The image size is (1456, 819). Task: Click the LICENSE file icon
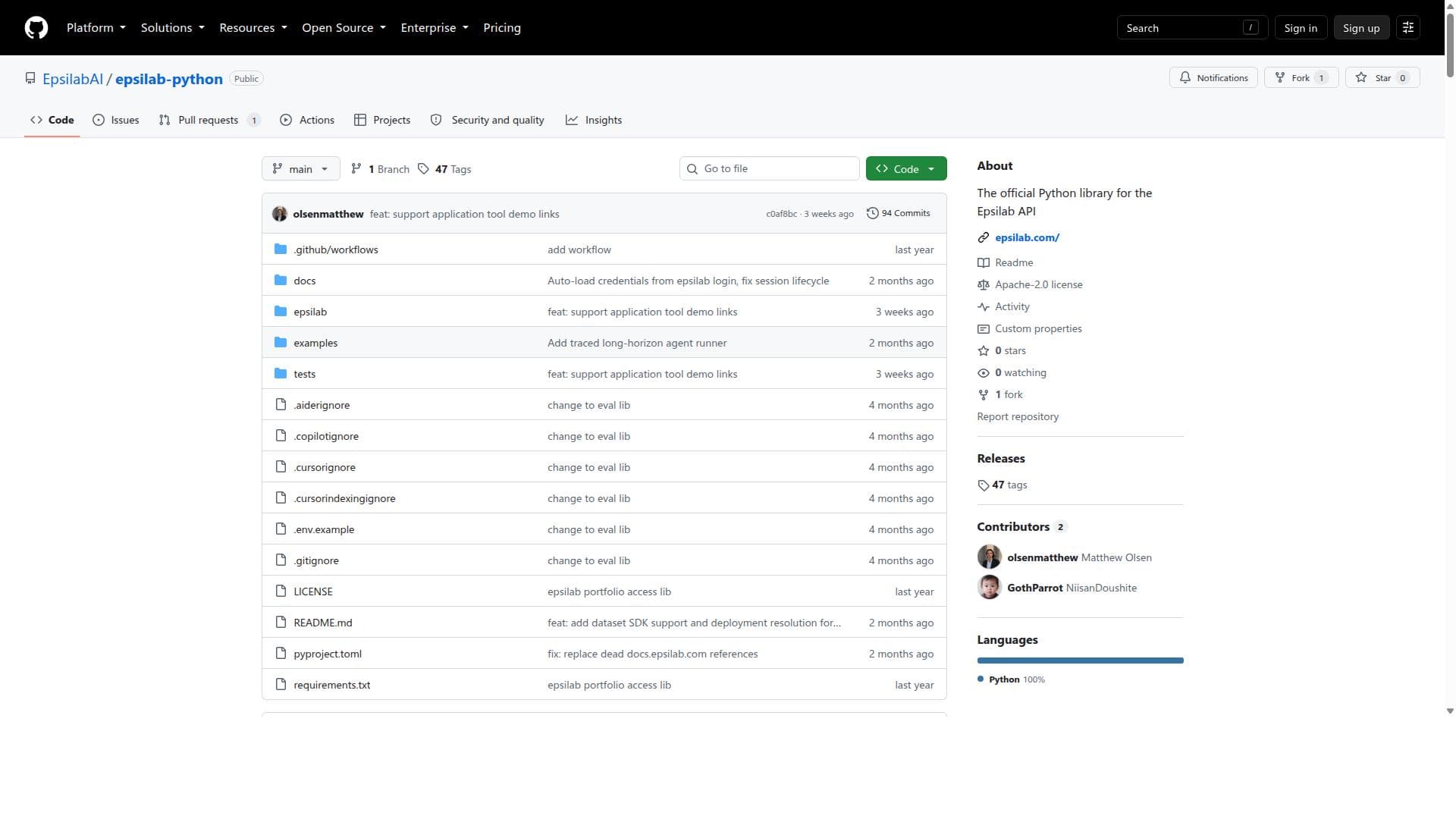pos(281,591)
